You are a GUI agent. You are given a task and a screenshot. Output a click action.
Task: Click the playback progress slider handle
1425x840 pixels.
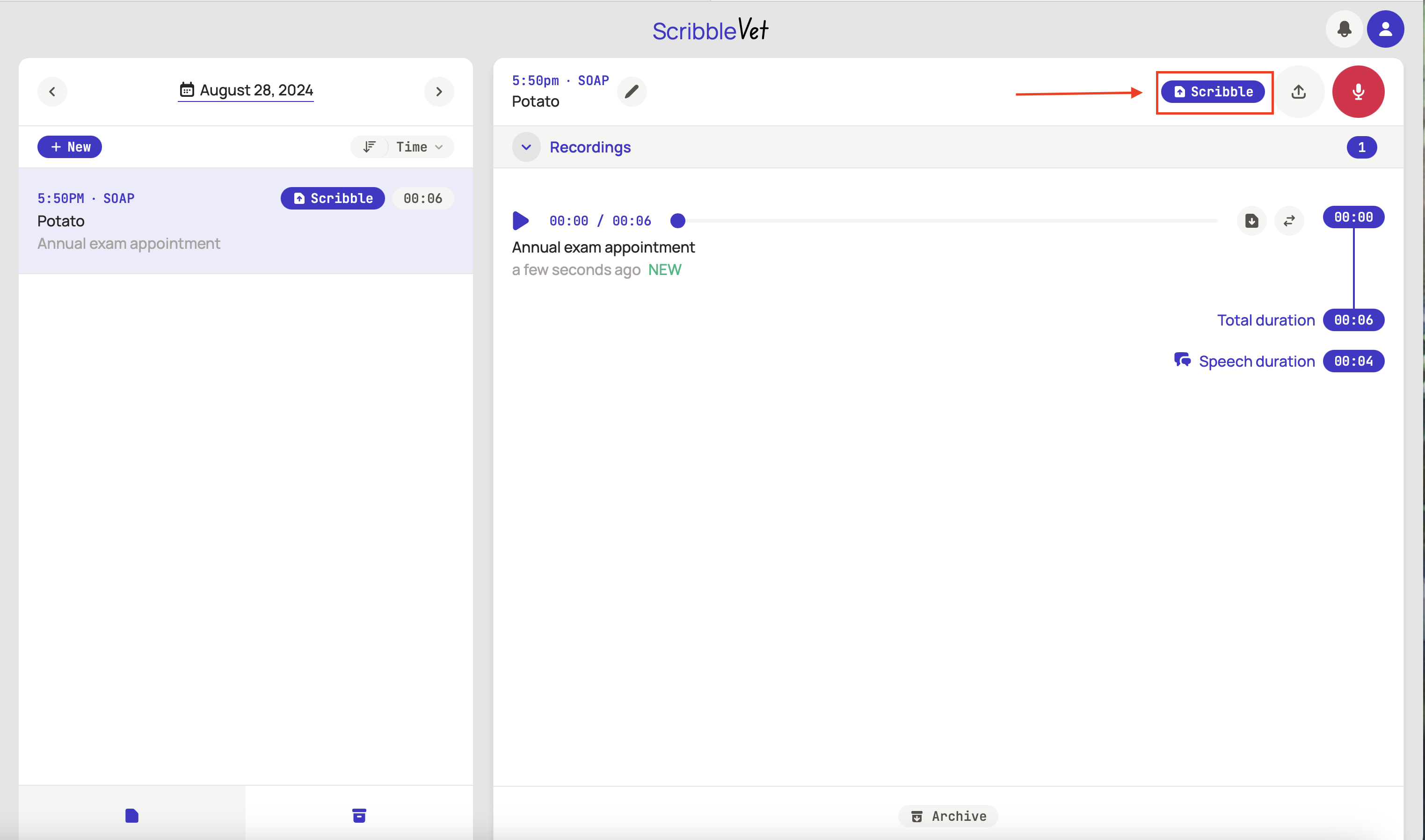point(678,221)
